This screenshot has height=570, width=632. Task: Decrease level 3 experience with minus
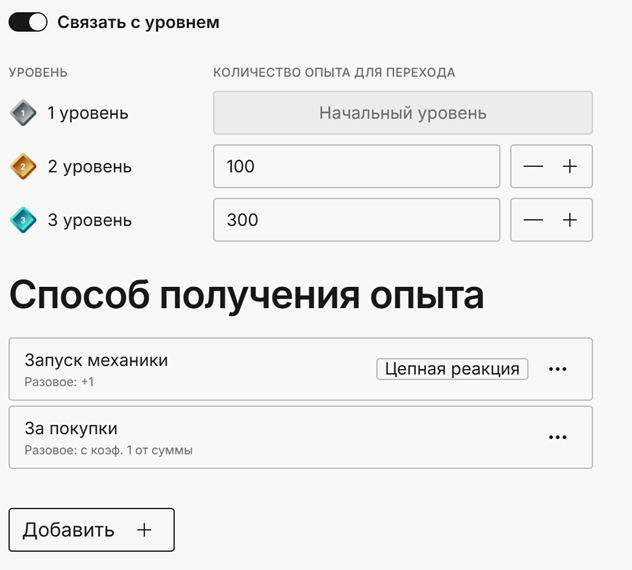(x=533, y=220)
